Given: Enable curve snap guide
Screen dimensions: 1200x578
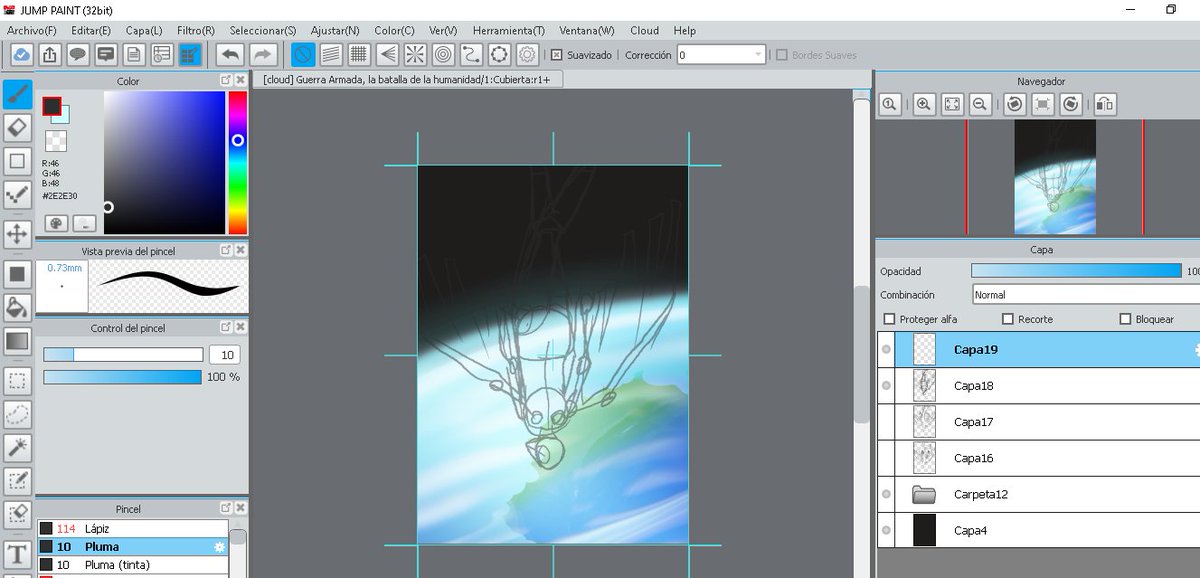Looking at the screenshot, I should [x=471, y=54].
